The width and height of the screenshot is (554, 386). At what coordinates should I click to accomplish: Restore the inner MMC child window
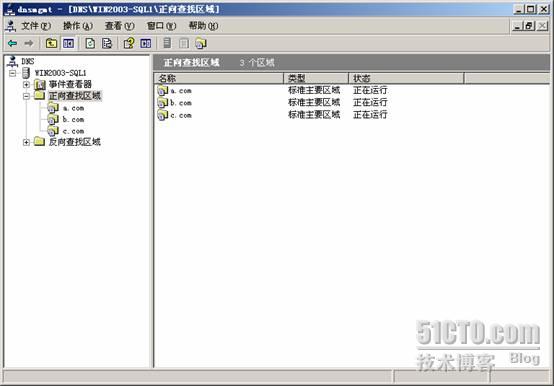[529, 26]
